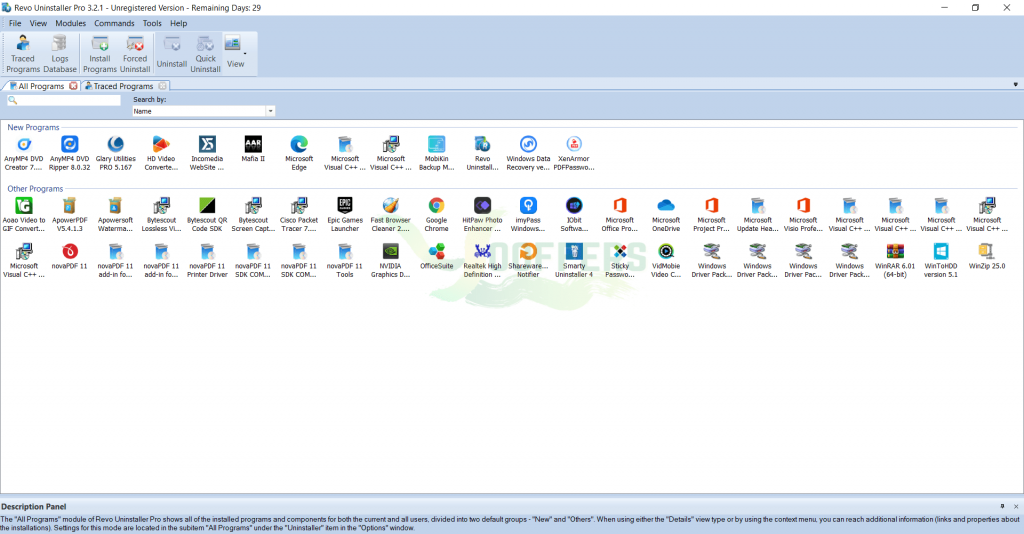Click the View toolbar button icon
1024x534 pixels.
233,44
